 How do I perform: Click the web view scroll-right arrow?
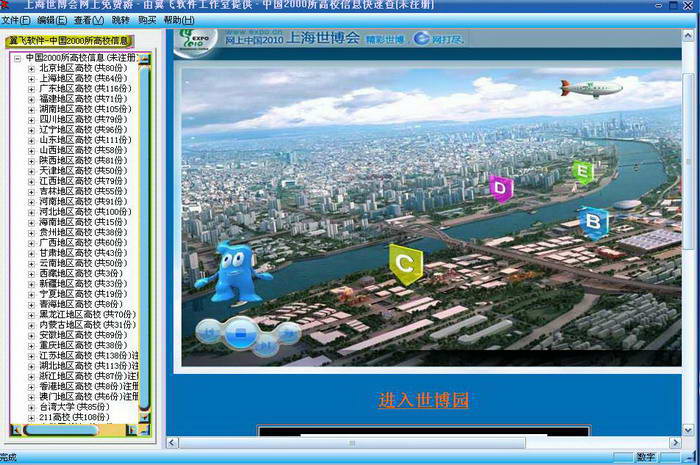click(675, 443)
